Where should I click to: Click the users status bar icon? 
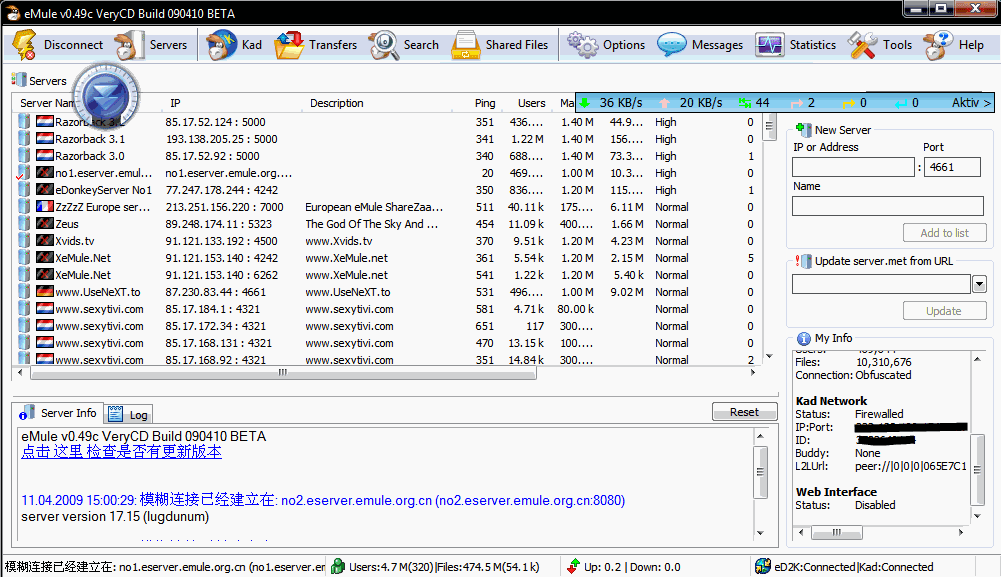point(338,566)
